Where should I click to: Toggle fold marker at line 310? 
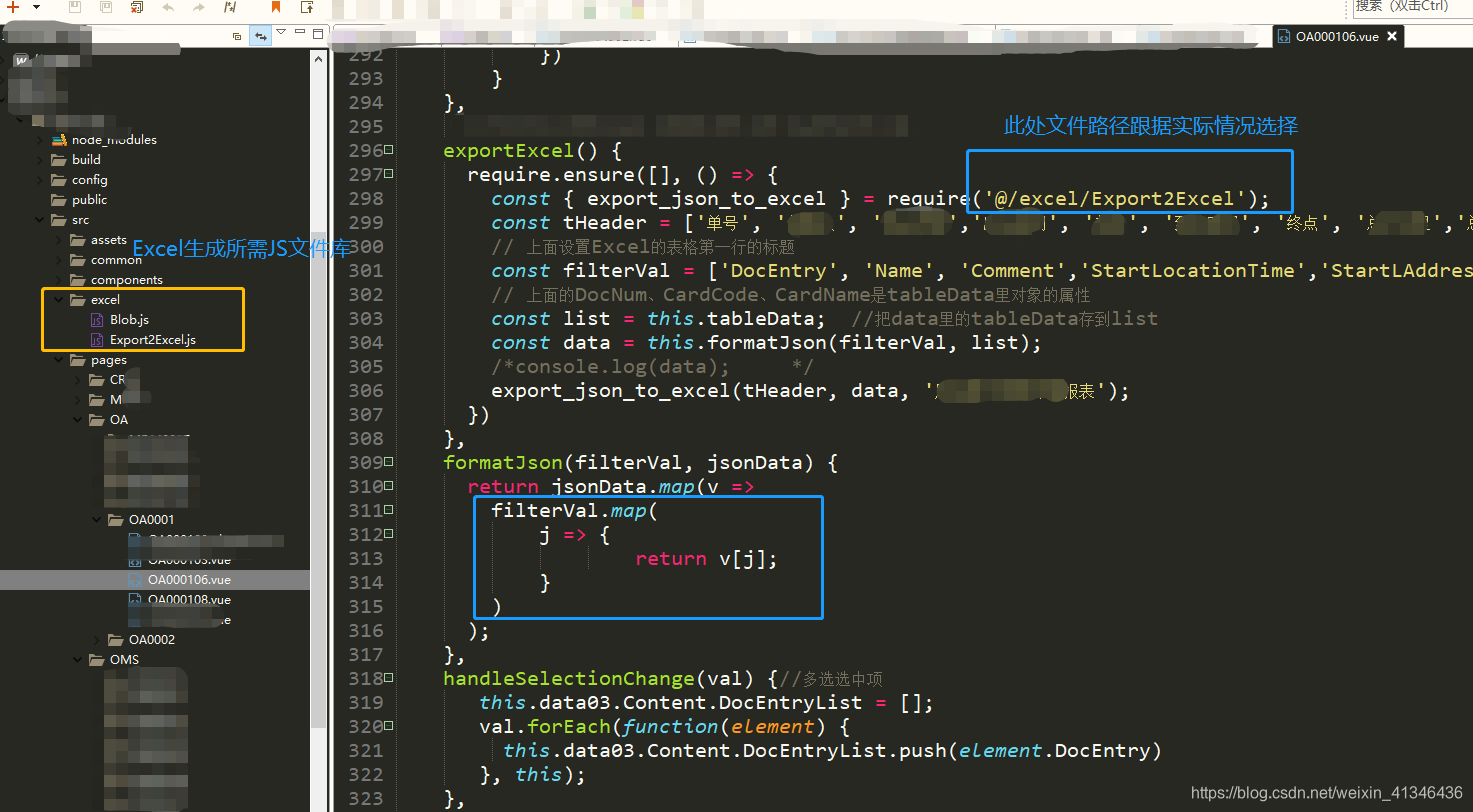(389, 486)
